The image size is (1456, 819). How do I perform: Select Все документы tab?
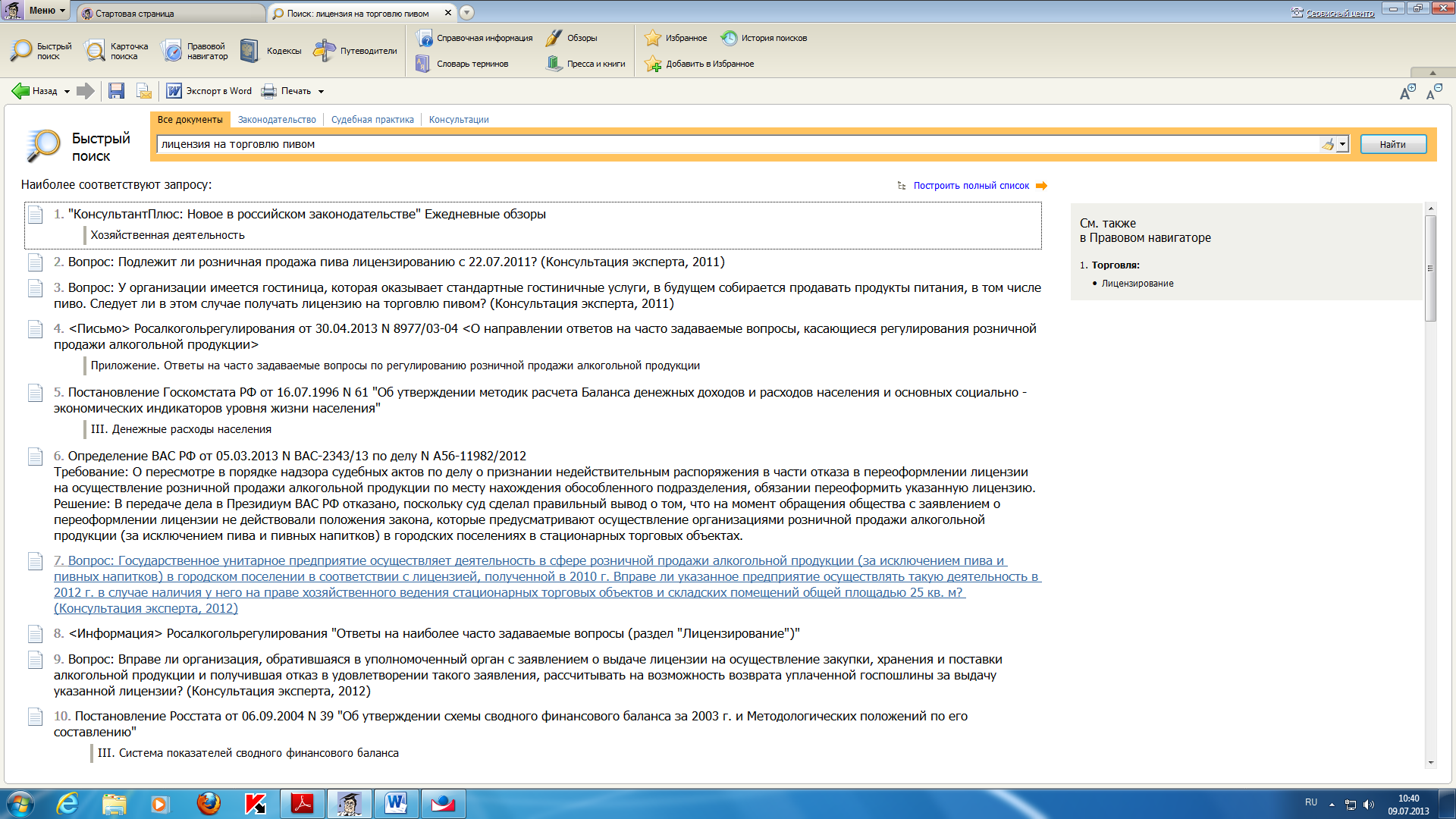(190, 120)
